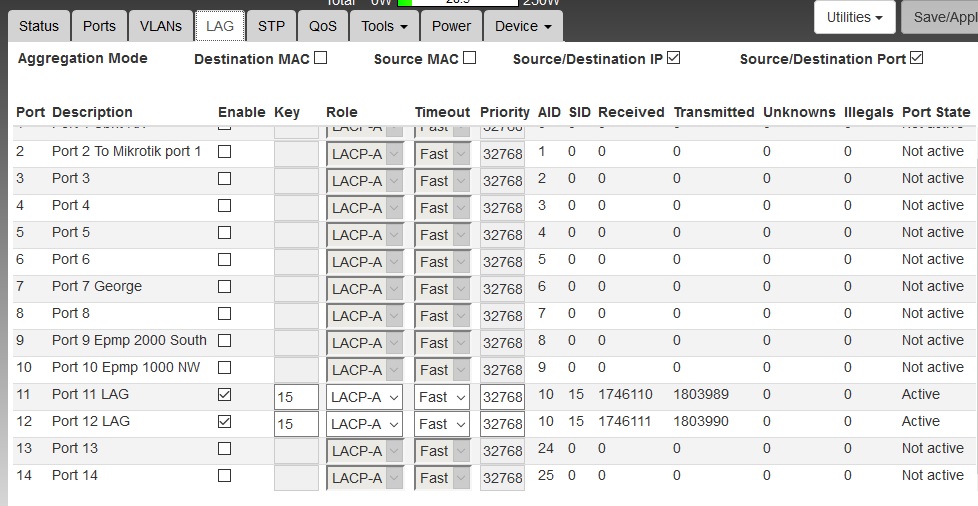Toggle Source MAC aggregation checkbox
Screen dimensions: 978x506
point(470,58)
